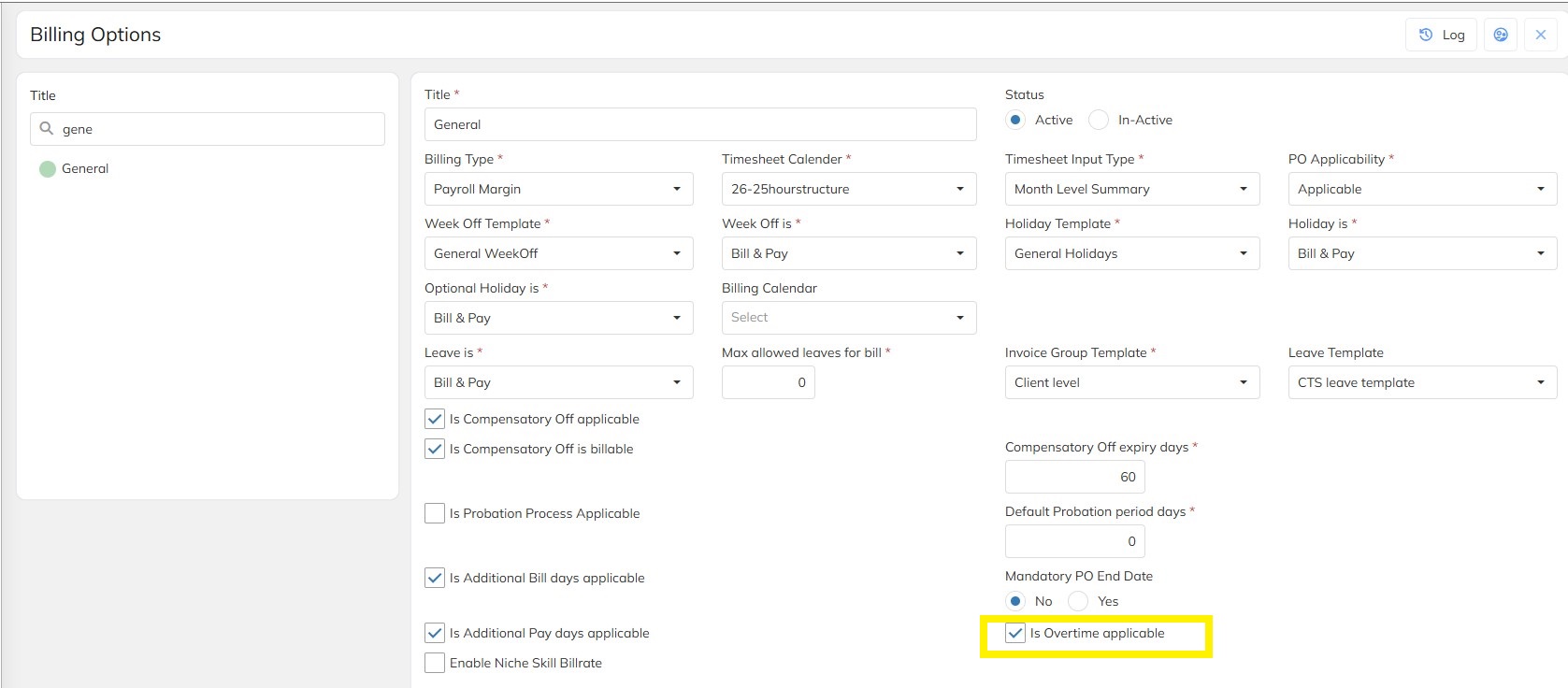Viewport: 1568px width, 688px height.
Task: Open the PO Applicability dropdown
Action: pos(1421,189)
